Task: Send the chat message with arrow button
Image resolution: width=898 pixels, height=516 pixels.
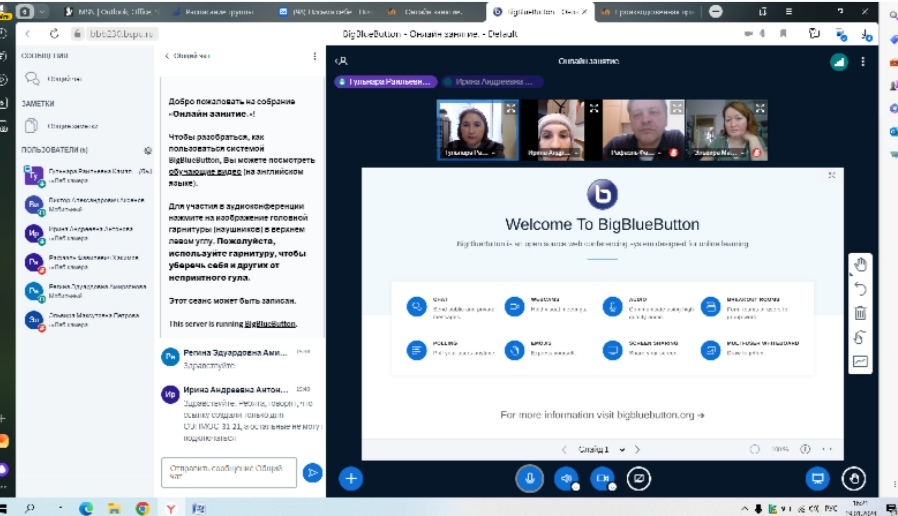Action: (x=313, y=471)
